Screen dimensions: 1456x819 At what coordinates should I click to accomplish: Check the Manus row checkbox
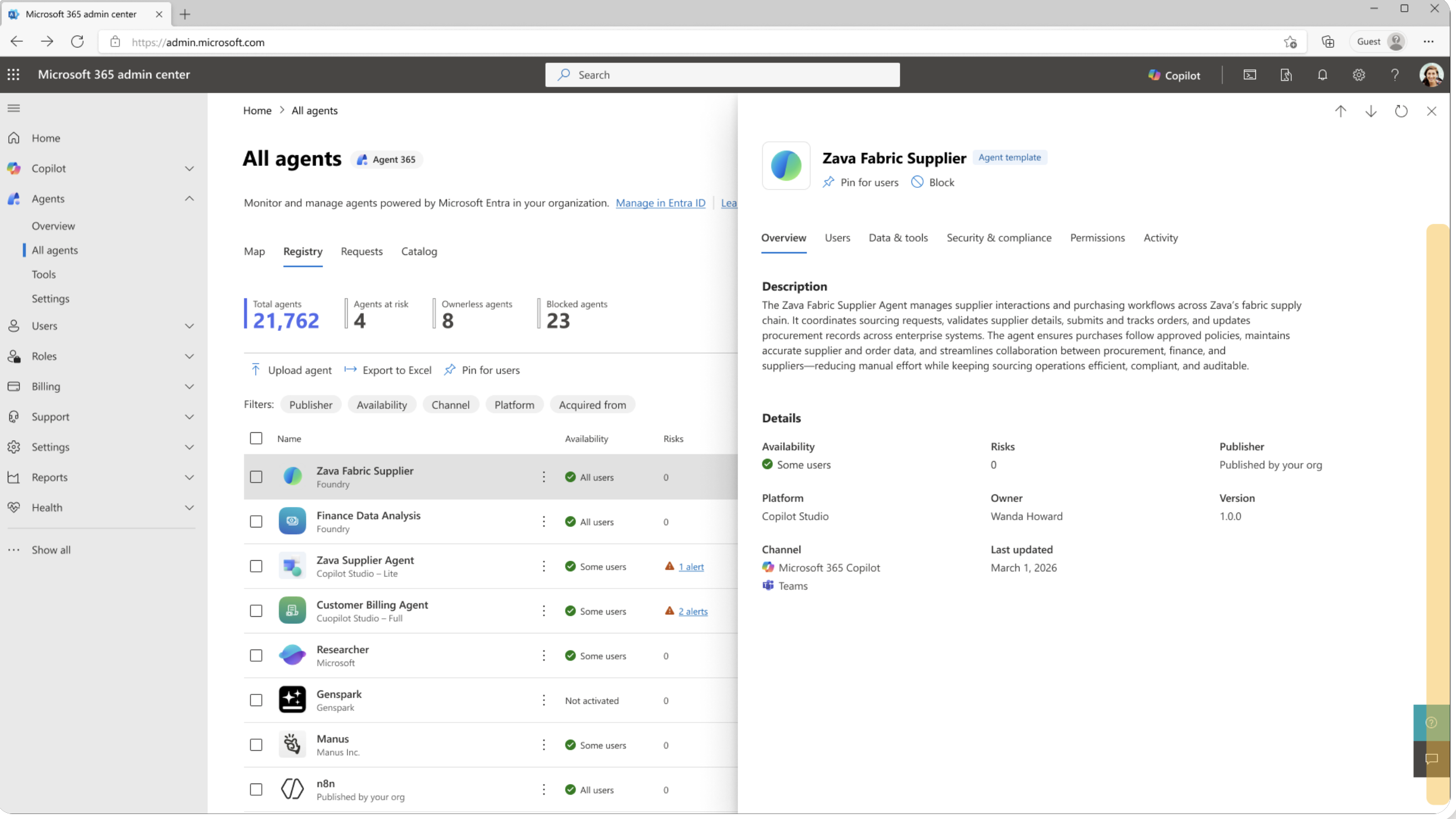click(x=256, y=744)
